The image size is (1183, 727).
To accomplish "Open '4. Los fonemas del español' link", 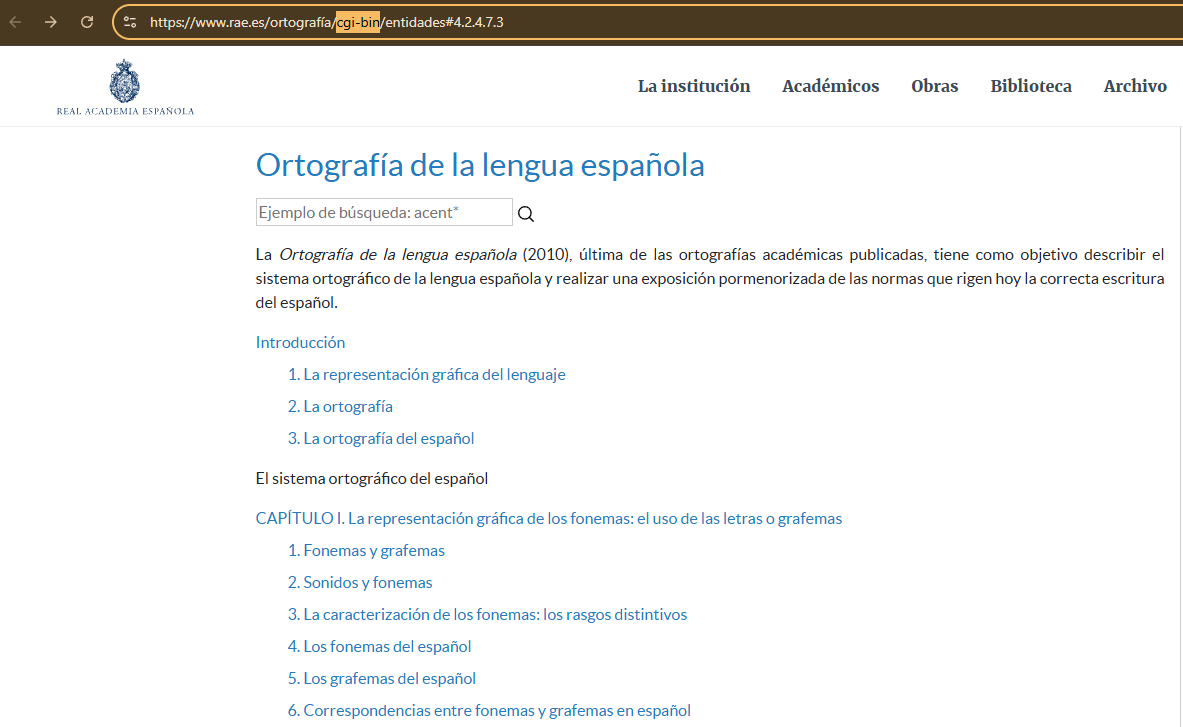I will pos(379,646).
